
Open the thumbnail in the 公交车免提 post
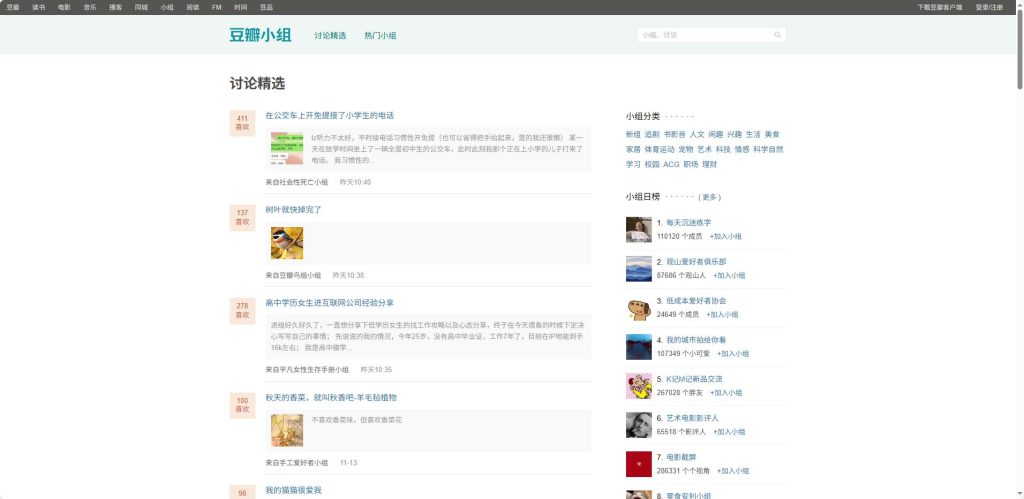click(287, 148)
